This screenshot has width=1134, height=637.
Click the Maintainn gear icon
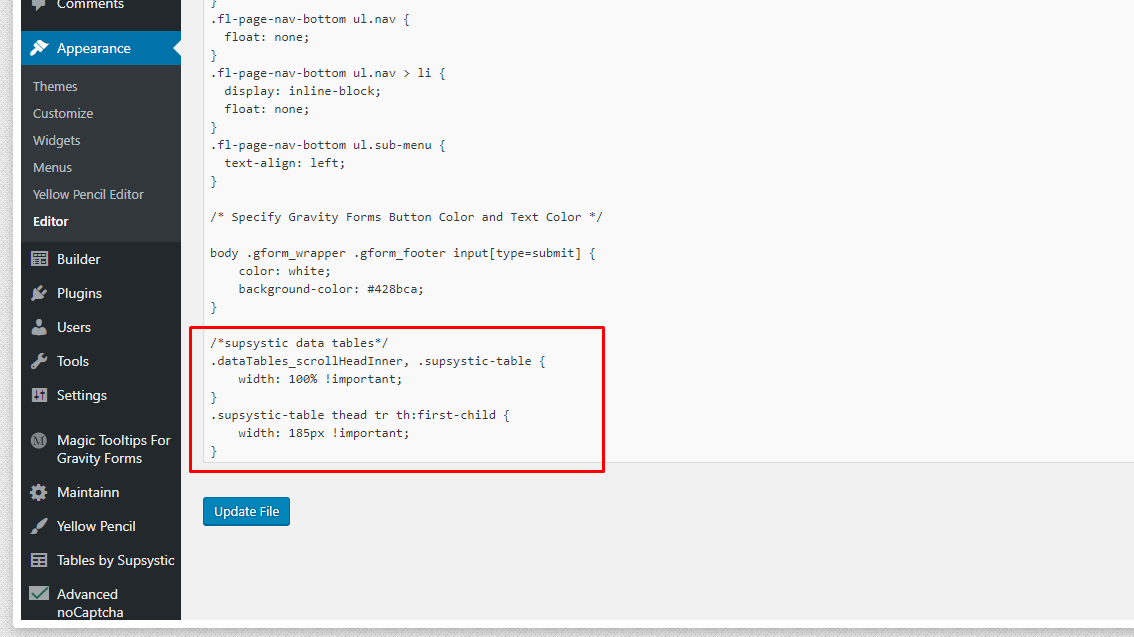pyautogui.click(x=39, y=492)
